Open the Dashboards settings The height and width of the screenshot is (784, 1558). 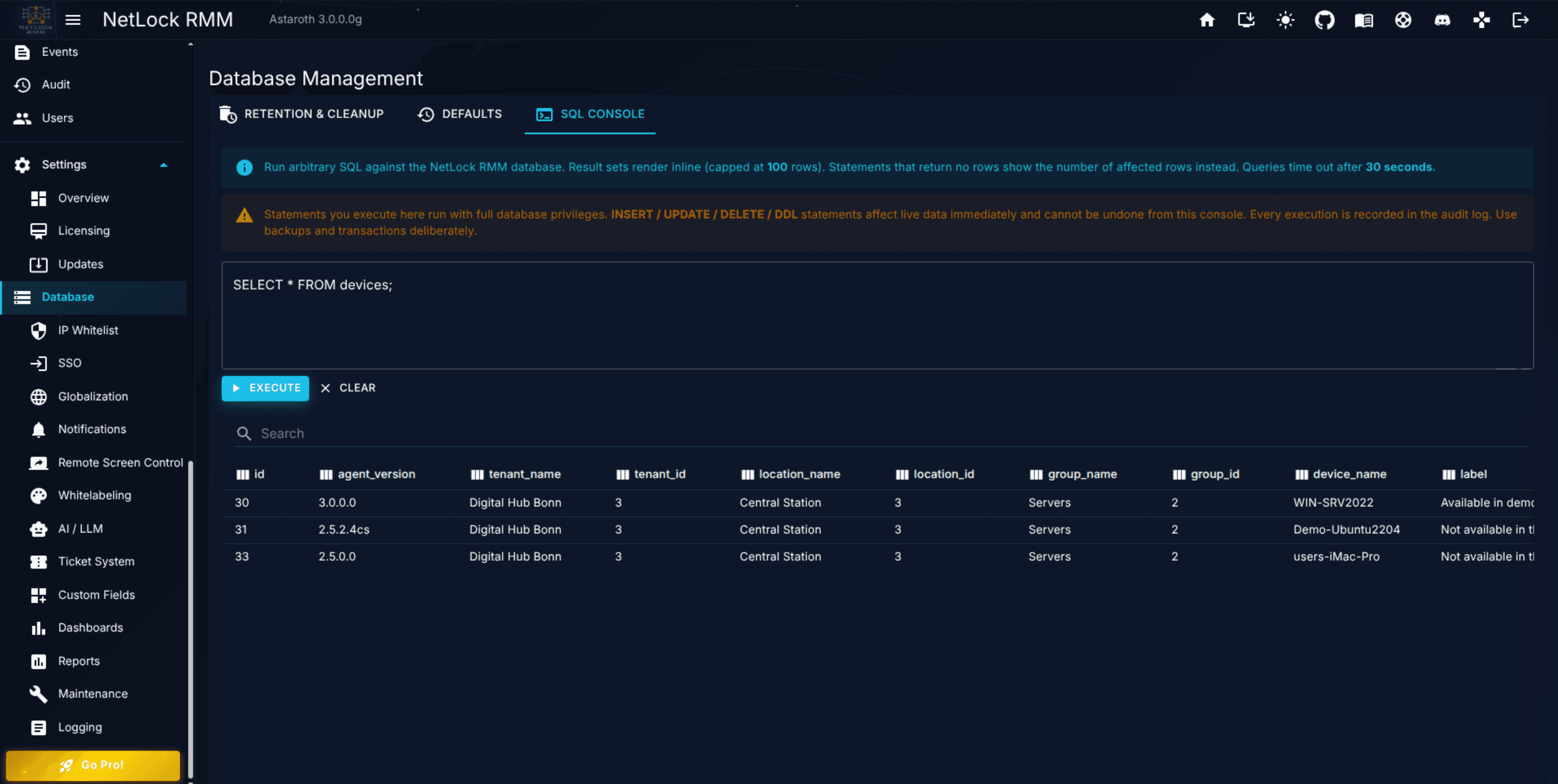(94, 627)
